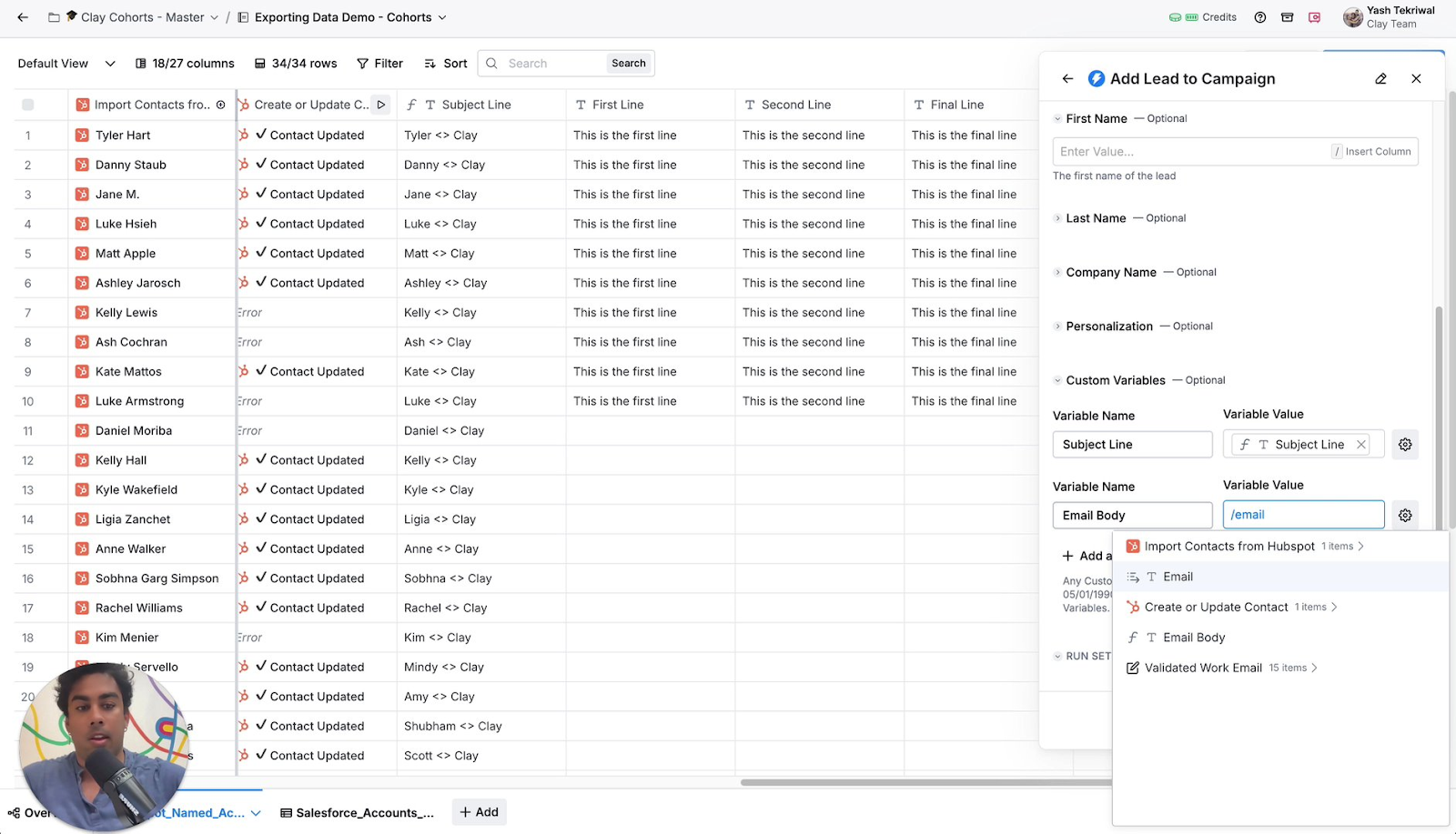The image size is (1456, 834).
Task: Click the /email variable value field
Action: coord(1303,515)
